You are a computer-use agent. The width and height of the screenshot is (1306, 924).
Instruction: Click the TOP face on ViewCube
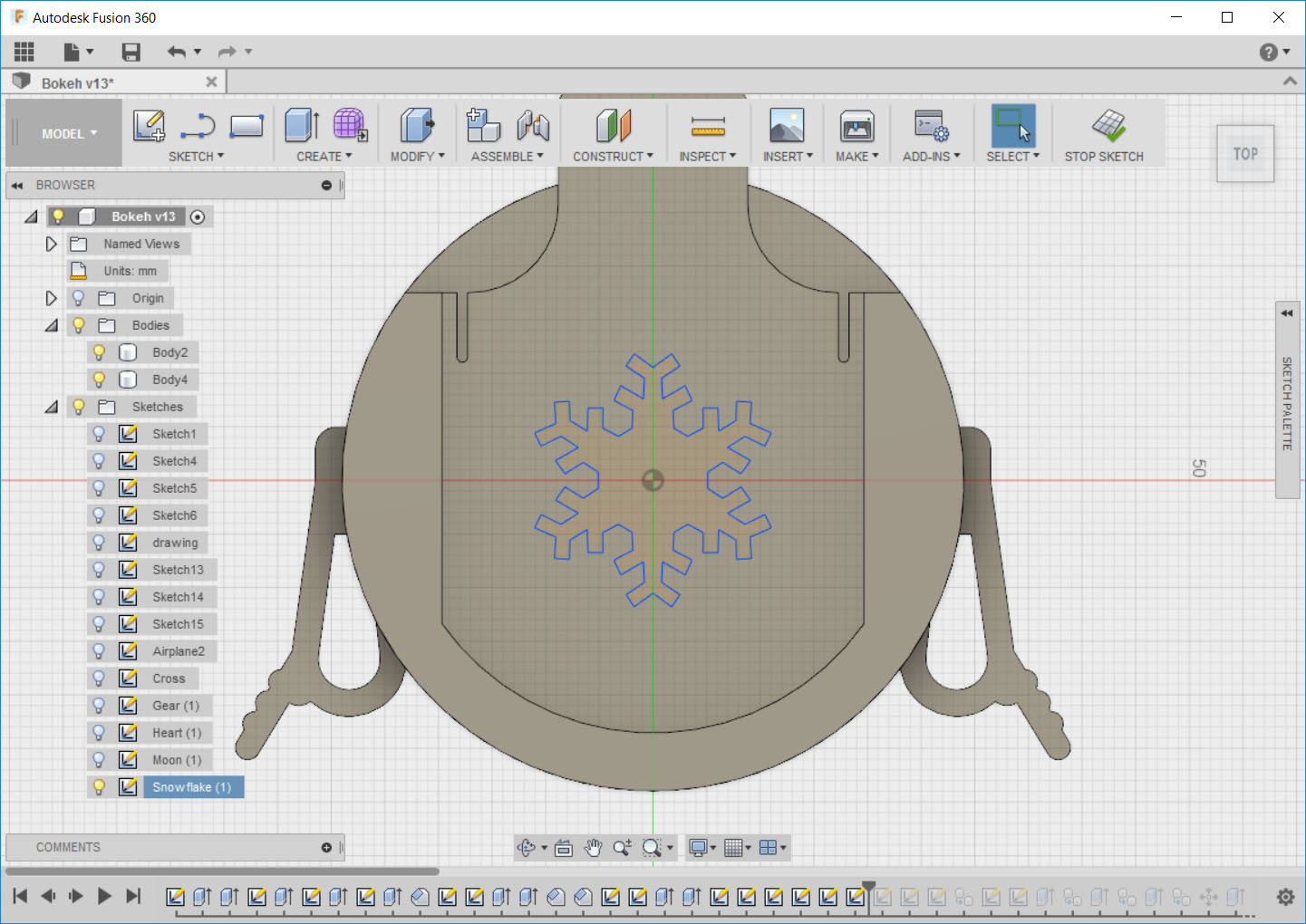(1245, 154)
